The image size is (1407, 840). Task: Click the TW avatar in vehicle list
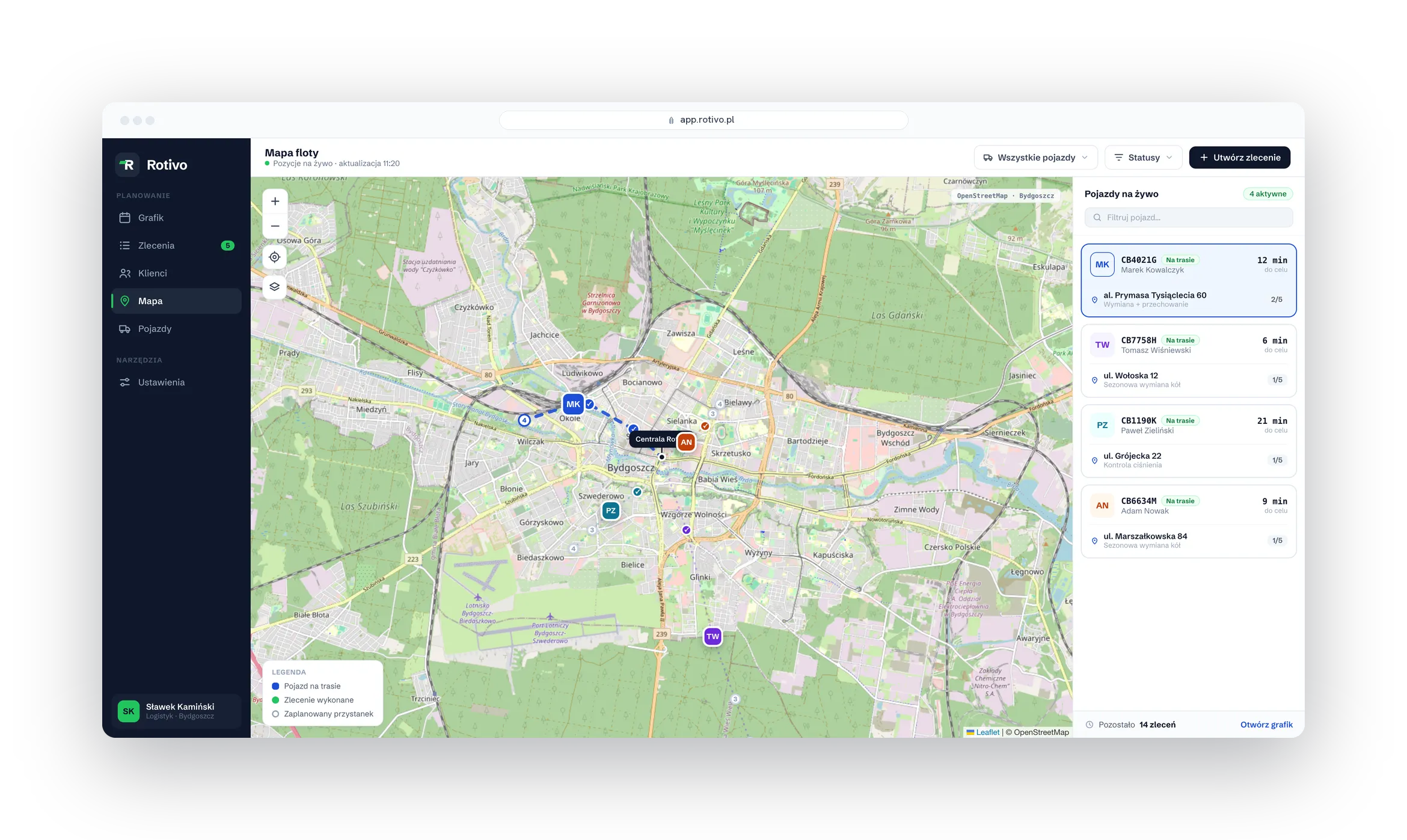1102,345
